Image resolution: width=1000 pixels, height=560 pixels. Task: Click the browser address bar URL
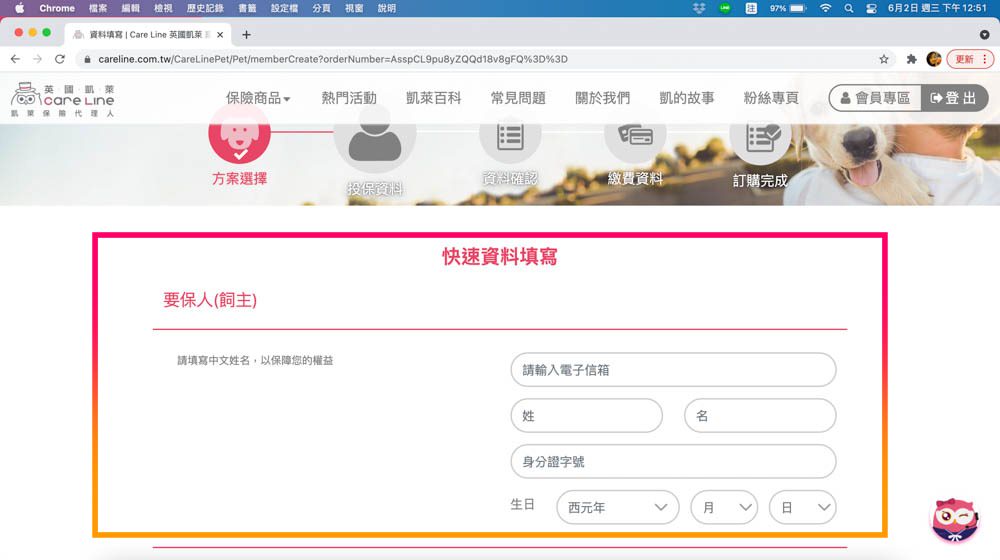point(332,59)
